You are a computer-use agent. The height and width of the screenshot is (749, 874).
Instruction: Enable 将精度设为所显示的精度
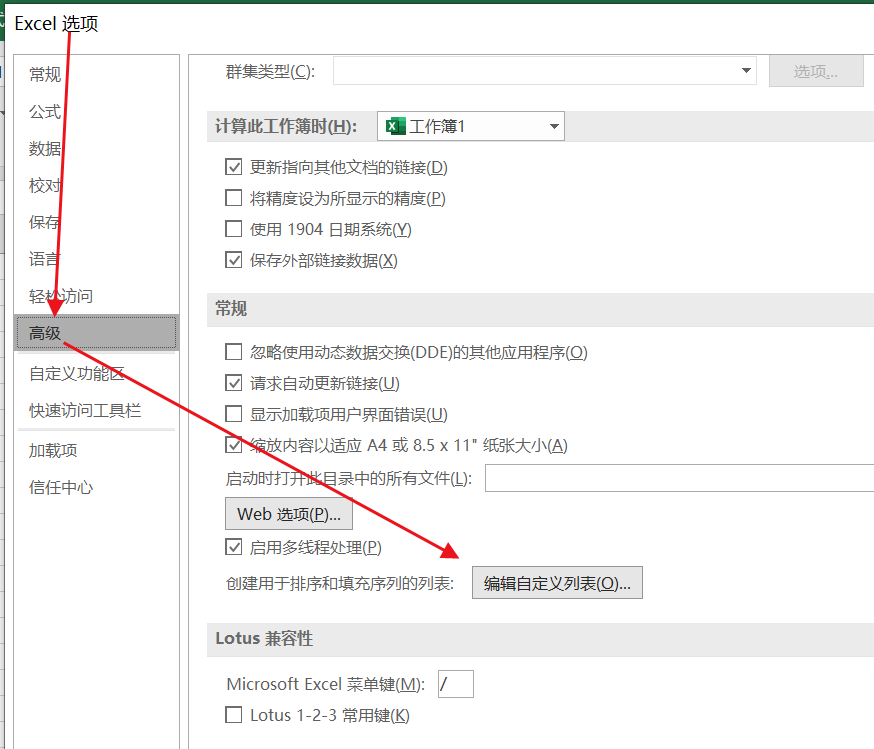click(x=233, y=198)
